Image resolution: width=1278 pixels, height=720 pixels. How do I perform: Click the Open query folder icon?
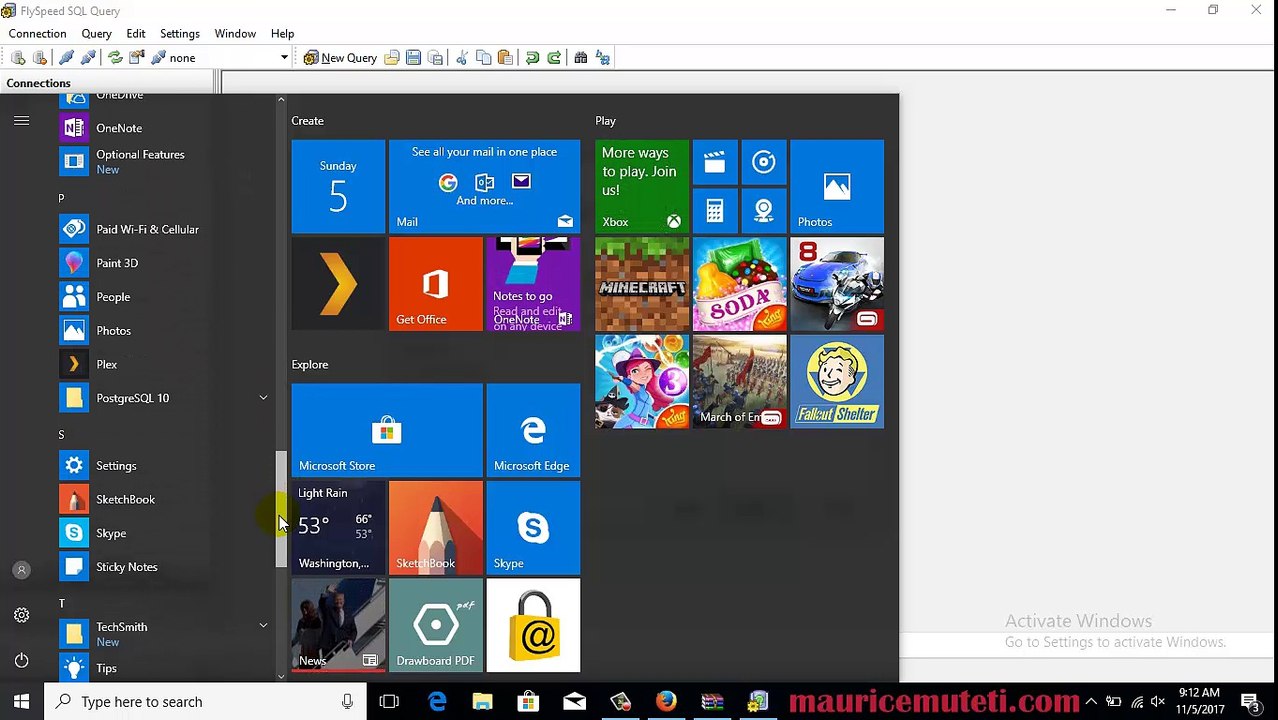(392, 58)
